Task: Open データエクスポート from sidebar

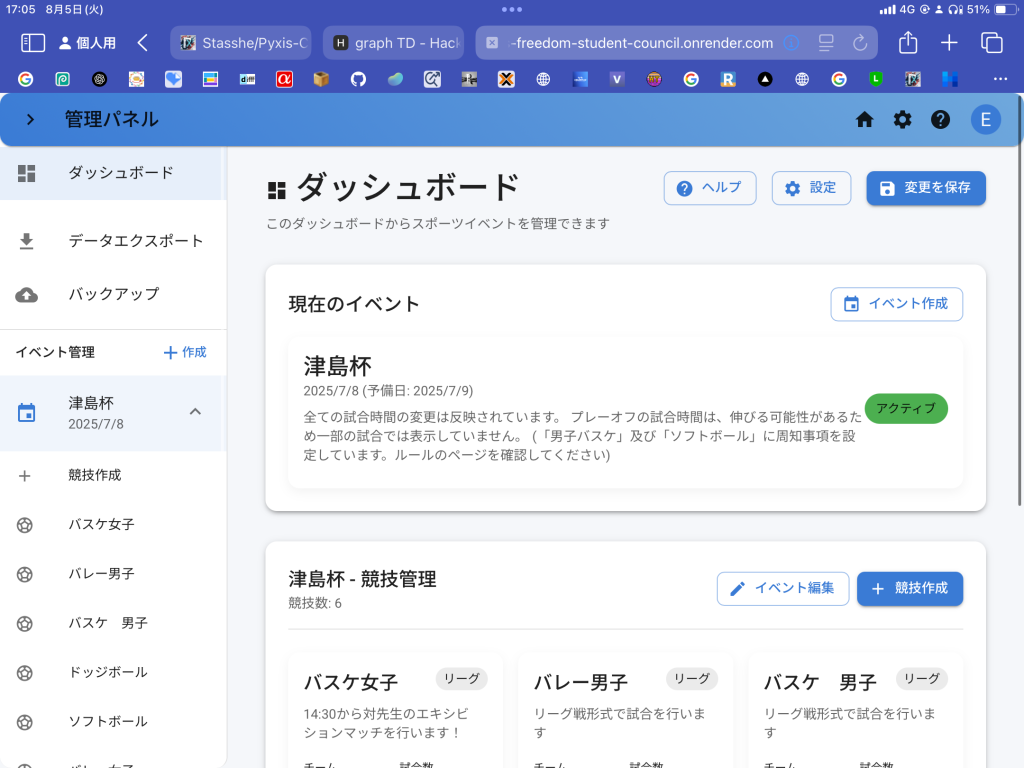Action: pyautogui.click(x=135, y=241)
